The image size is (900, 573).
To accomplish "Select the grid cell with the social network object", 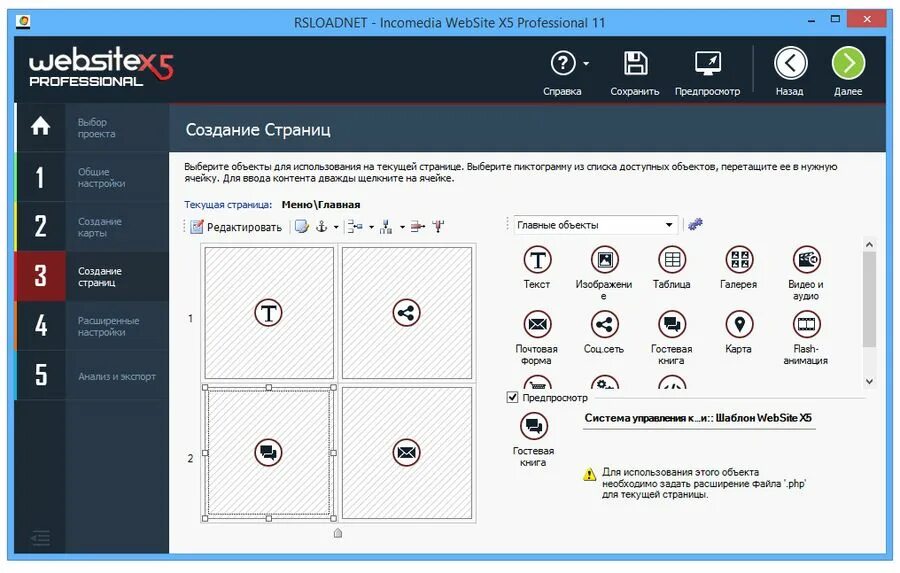I will tap(406, 313).
